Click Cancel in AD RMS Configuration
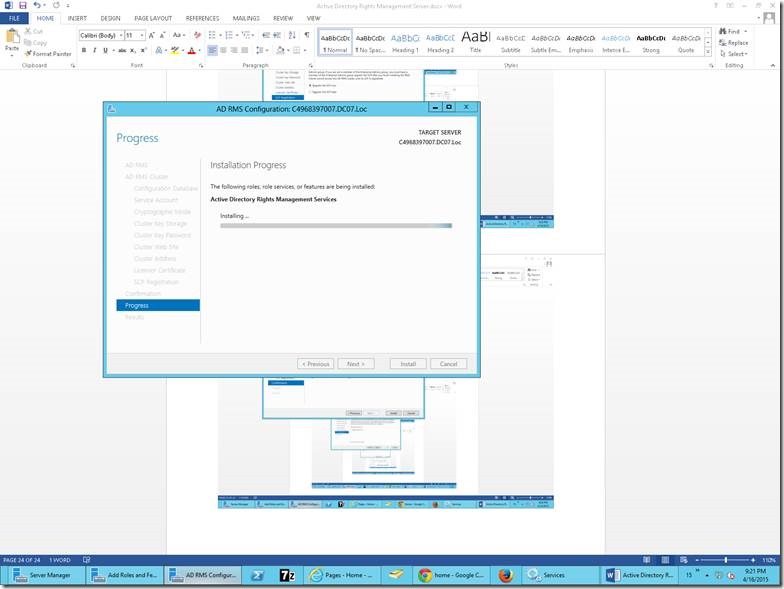Image resolution: width=784 pixels, height=589 pixels. click(x=448, y=364)
